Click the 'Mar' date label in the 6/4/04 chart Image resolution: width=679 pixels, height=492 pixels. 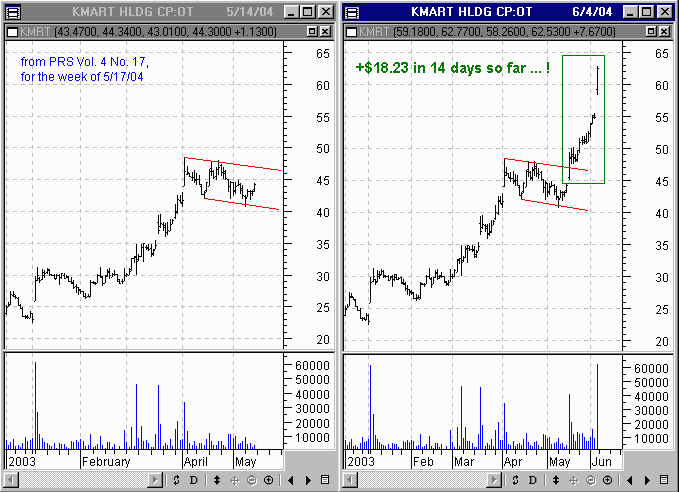coord(464,462)
